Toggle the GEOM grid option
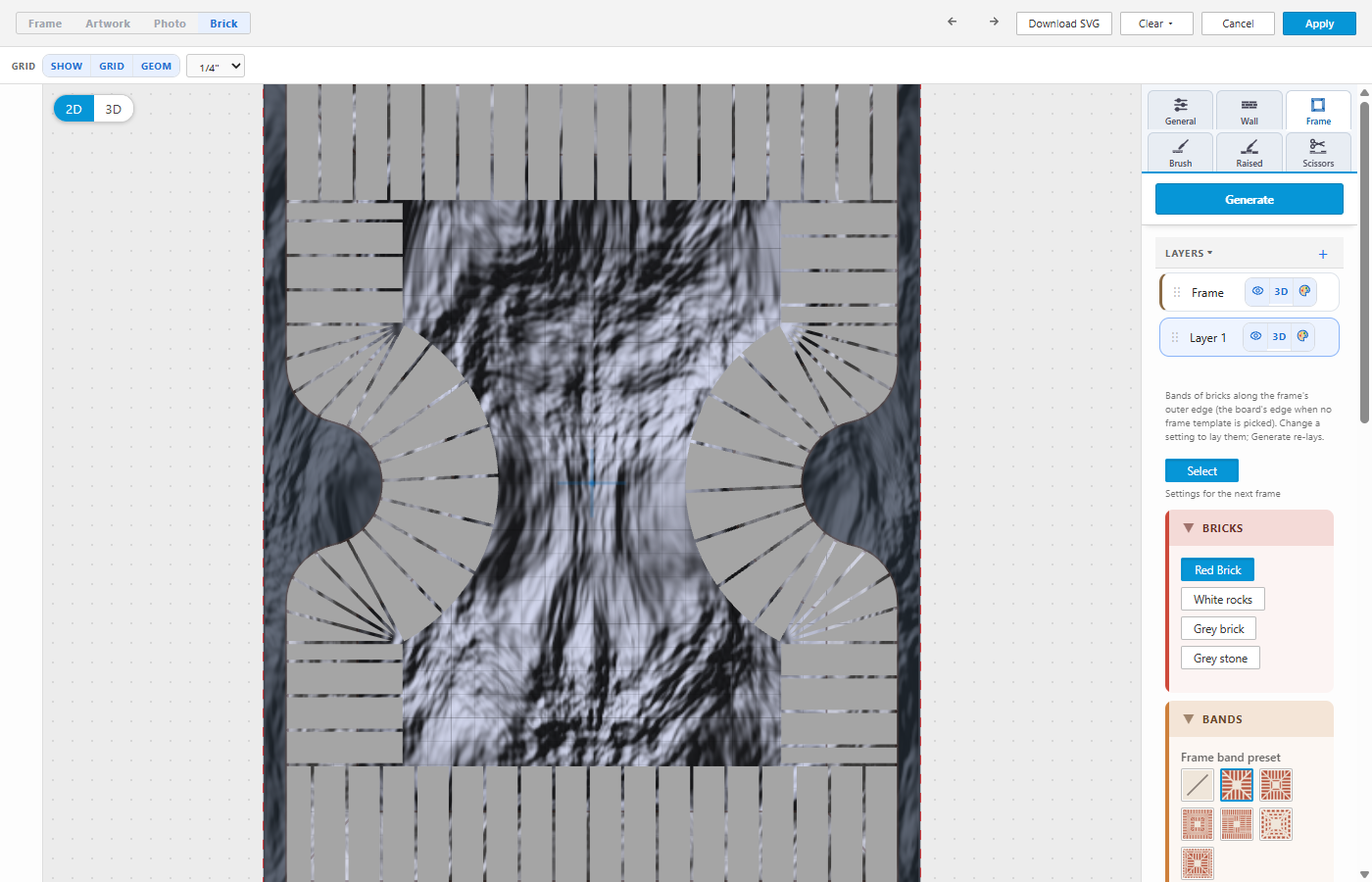This screenshot has width=1372, height=882. tap(157, 66)
